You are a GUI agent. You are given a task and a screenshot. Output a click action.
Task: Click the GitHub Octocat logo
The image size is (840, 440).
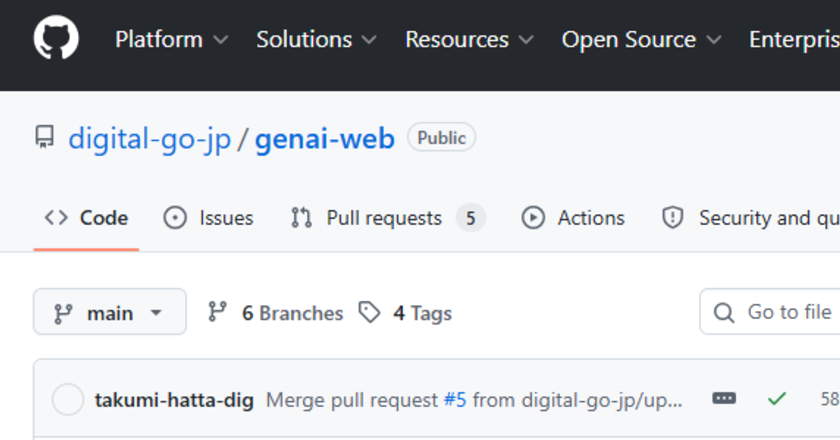point(56,40)
